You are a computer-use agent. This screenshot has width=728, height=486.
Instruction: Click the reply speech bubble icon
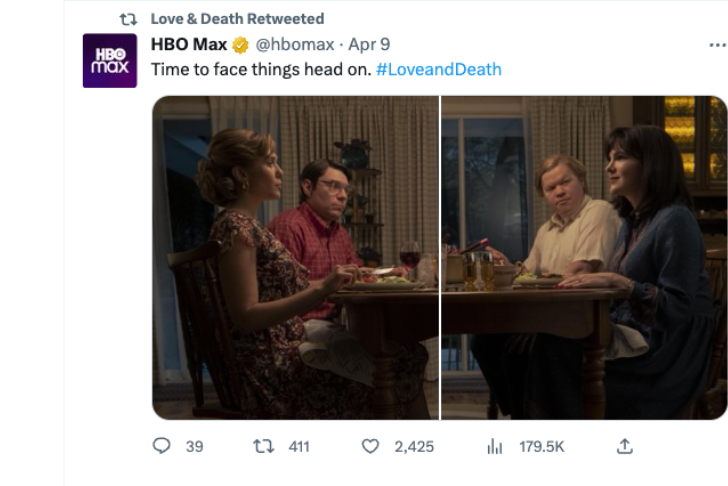(162, 447)
